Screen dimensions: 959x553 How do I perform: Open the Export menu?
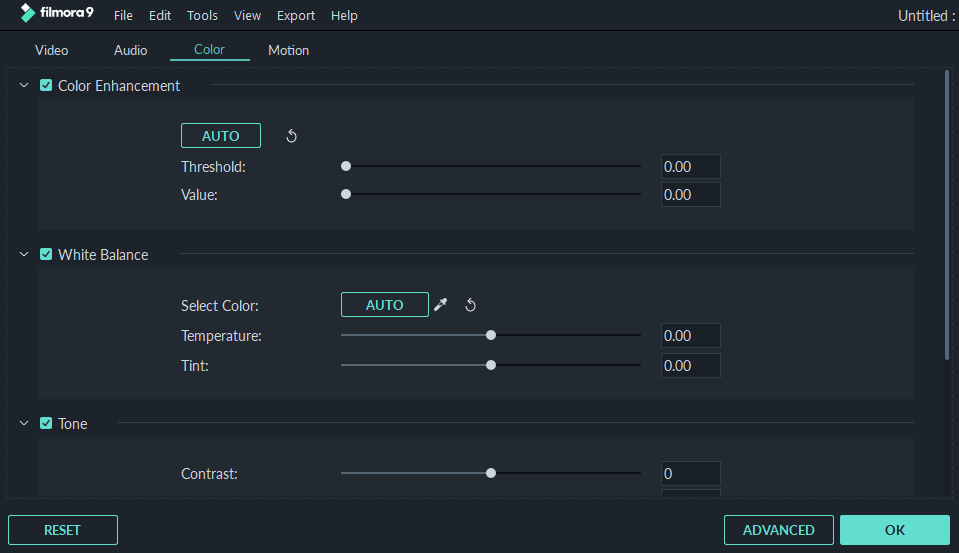(295, 15)
